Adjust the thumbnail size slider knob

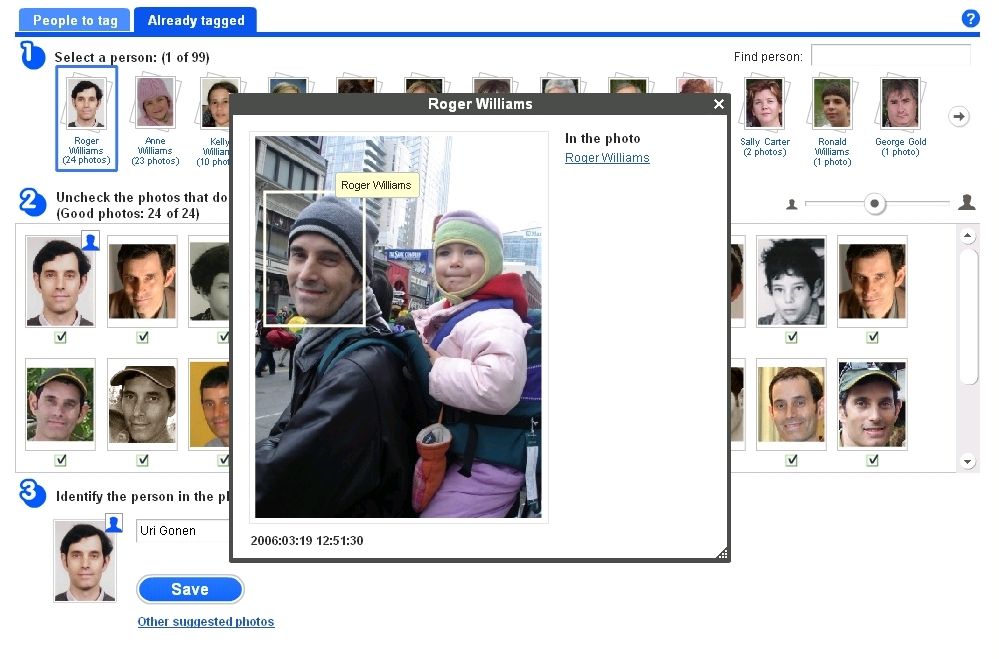(x=875, y=204)
